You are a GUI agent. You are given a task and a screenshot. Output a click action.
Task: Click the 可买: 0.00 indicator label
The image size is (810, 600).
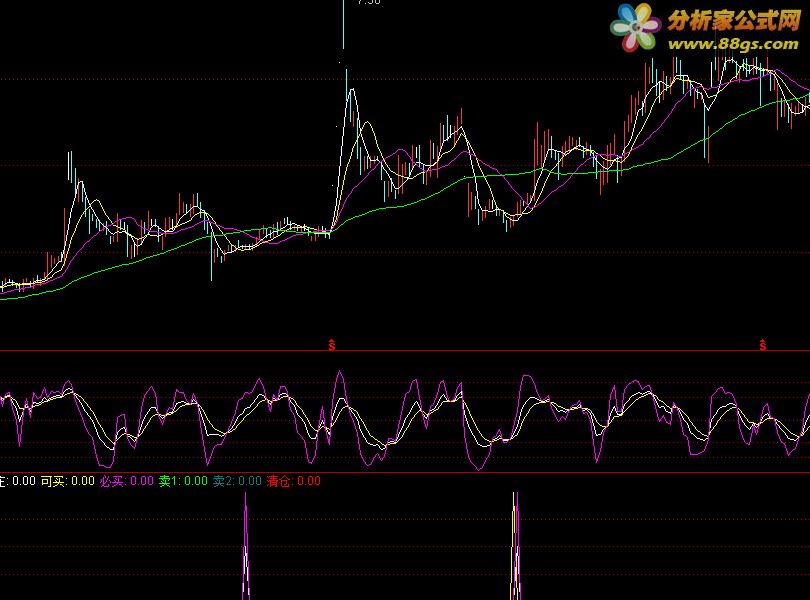point(68,481)
